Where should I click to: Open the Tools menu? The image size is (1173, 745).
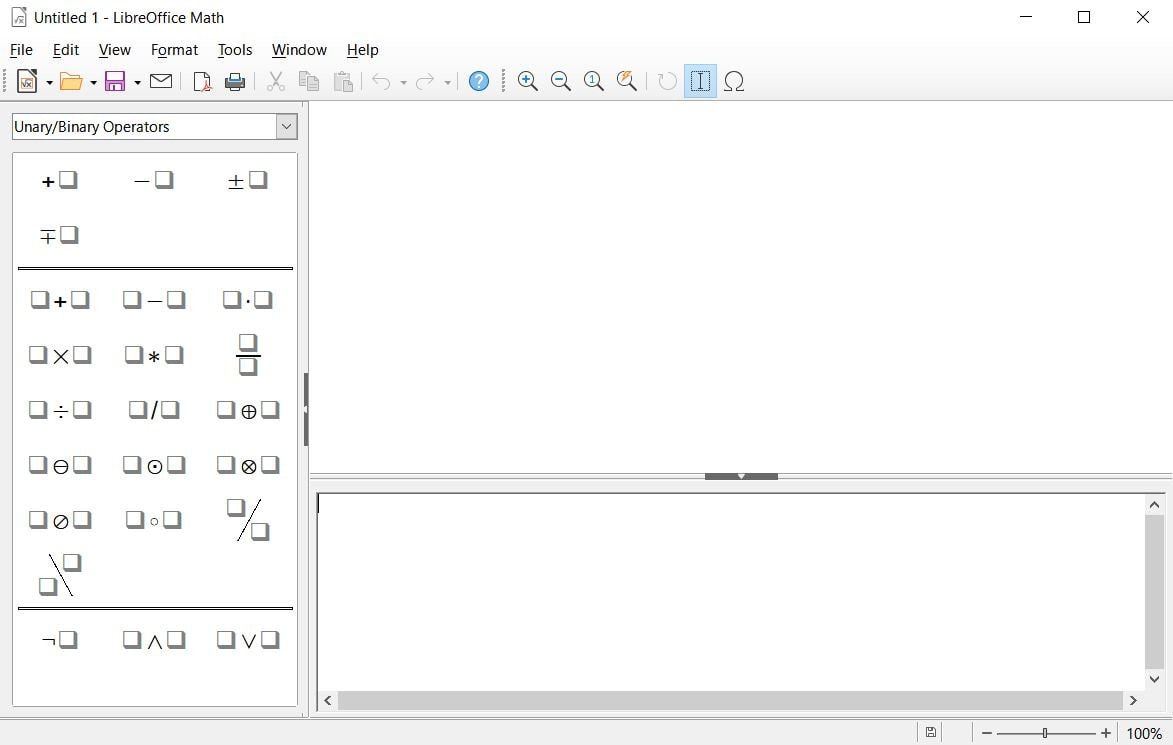point(235,50)
